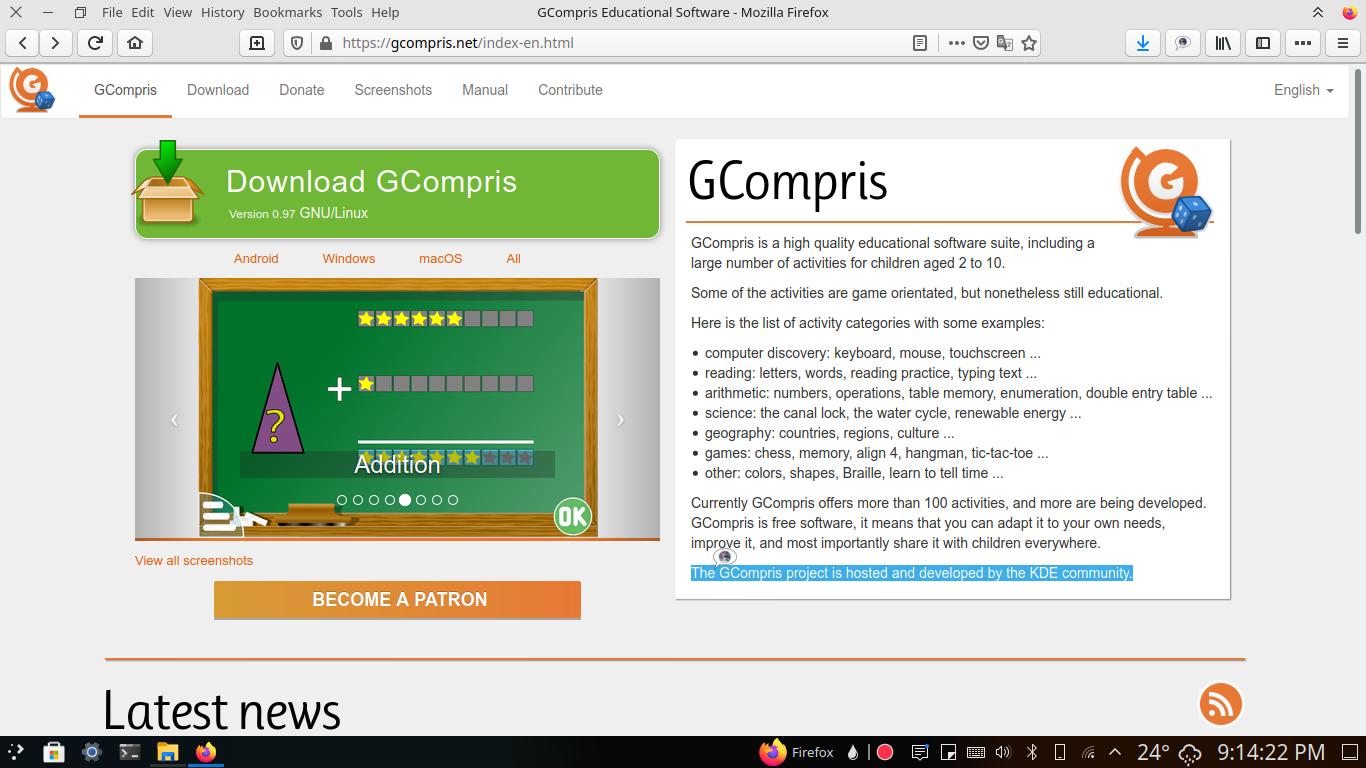The width and height of the screenshot is (1366, 768).
Task: Go back to the previous page
Action: 23,43
